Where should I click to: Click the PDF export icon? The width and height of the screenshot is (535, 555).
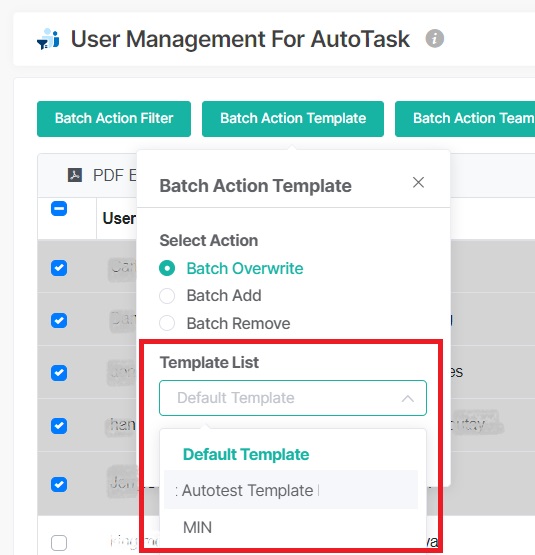[75, 175]
